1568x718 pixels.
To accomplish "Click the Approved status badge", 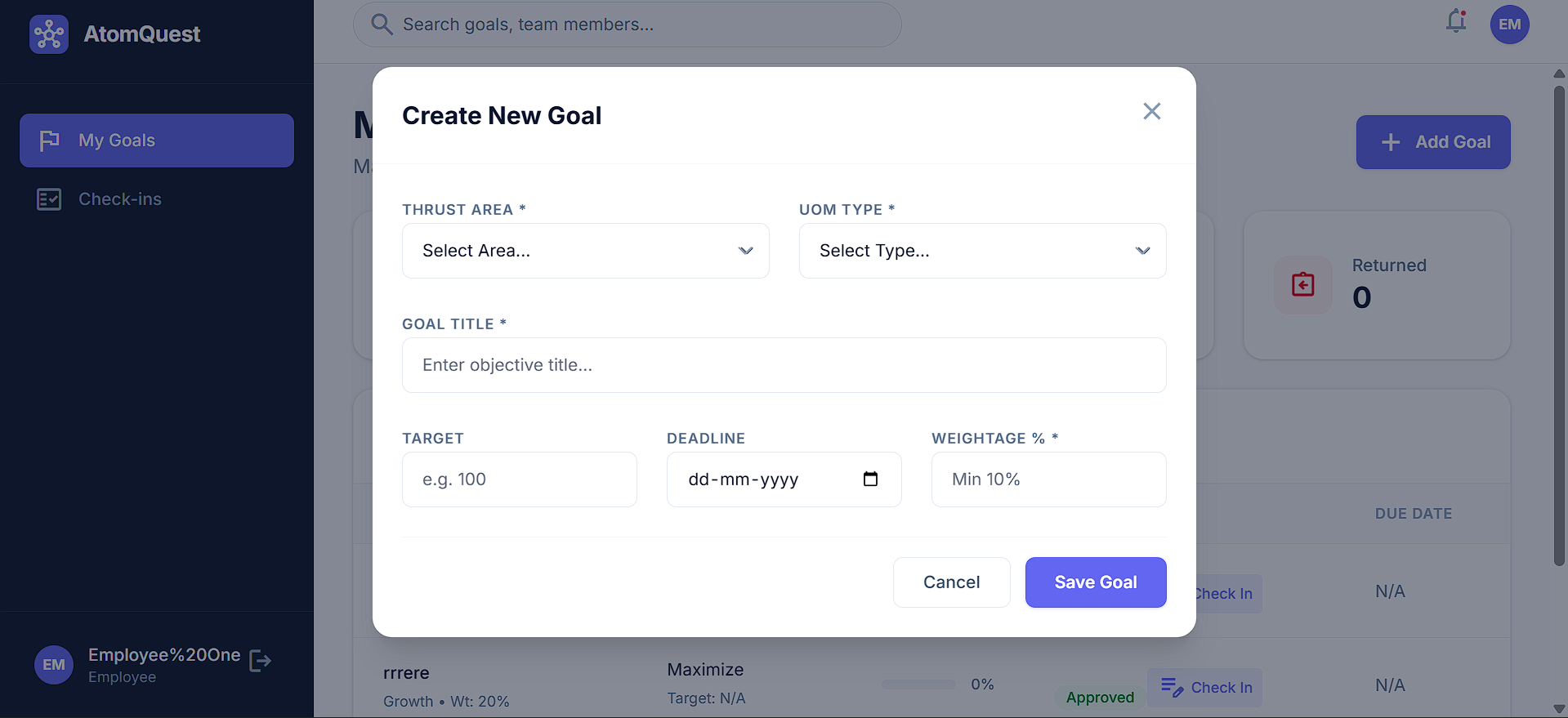I will [1100, 698].
